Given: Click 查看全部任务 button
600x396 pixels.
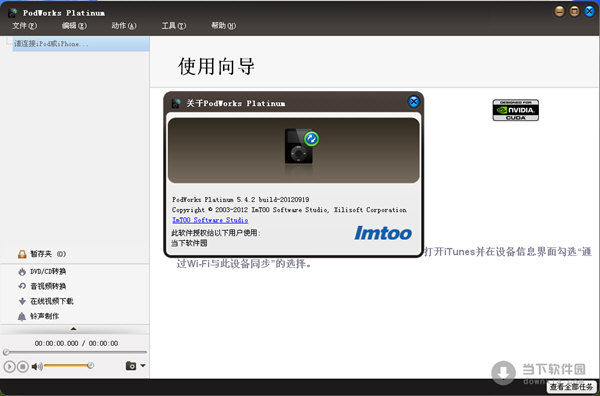Looking at the screenshot, I should click(x=572, y=387).
